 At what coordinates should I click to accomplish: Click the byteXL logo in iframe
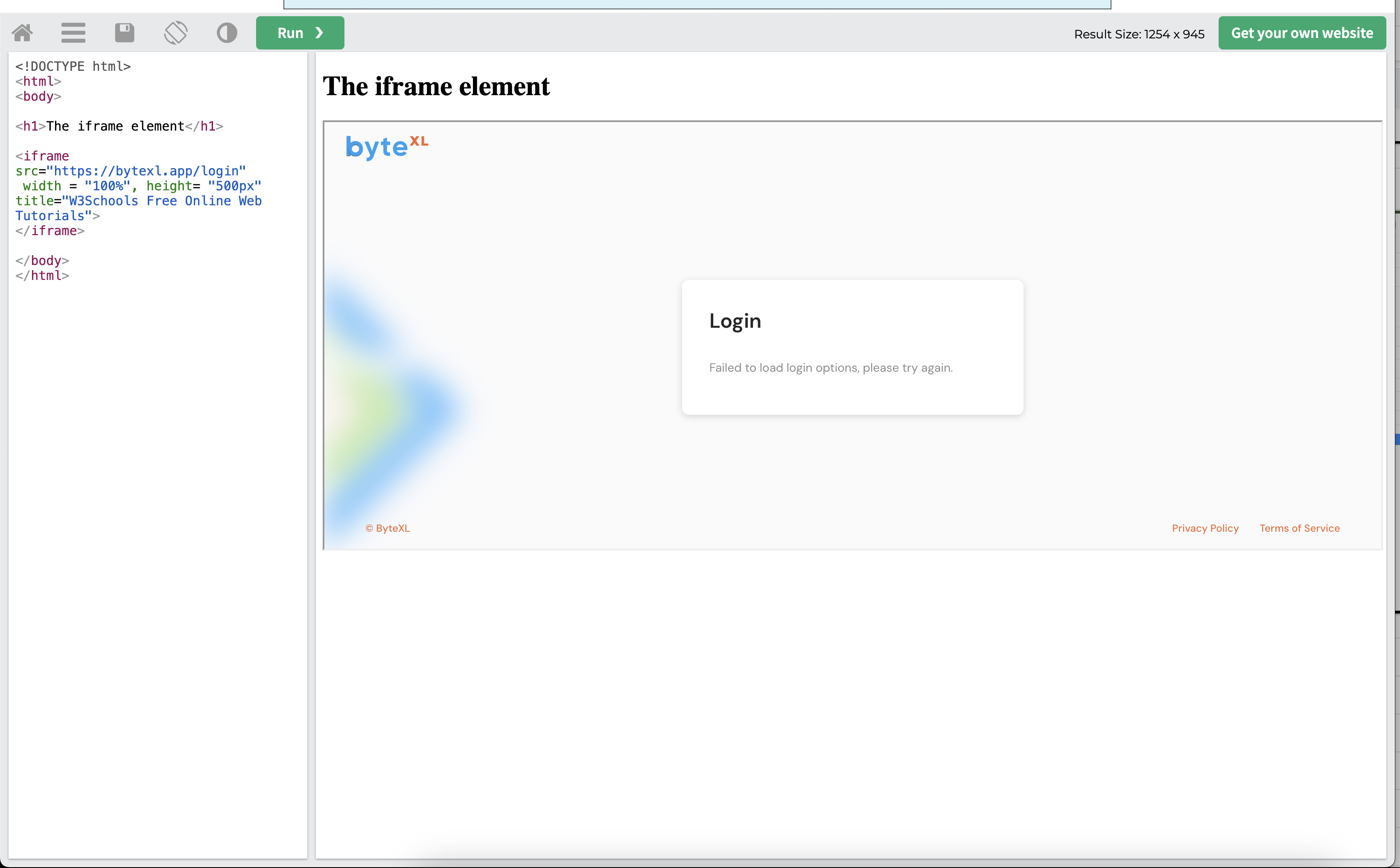(x=386, y=147)
